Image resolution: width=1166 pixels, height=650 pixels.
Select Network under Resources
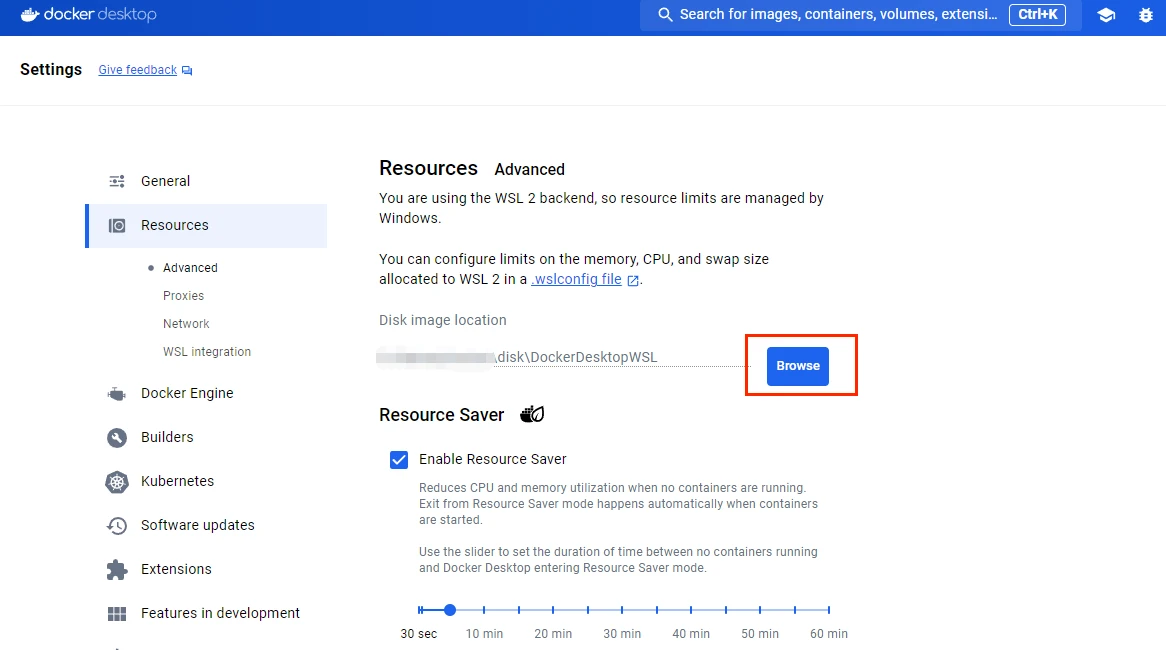pyautogui.click(x=186, y=324)
